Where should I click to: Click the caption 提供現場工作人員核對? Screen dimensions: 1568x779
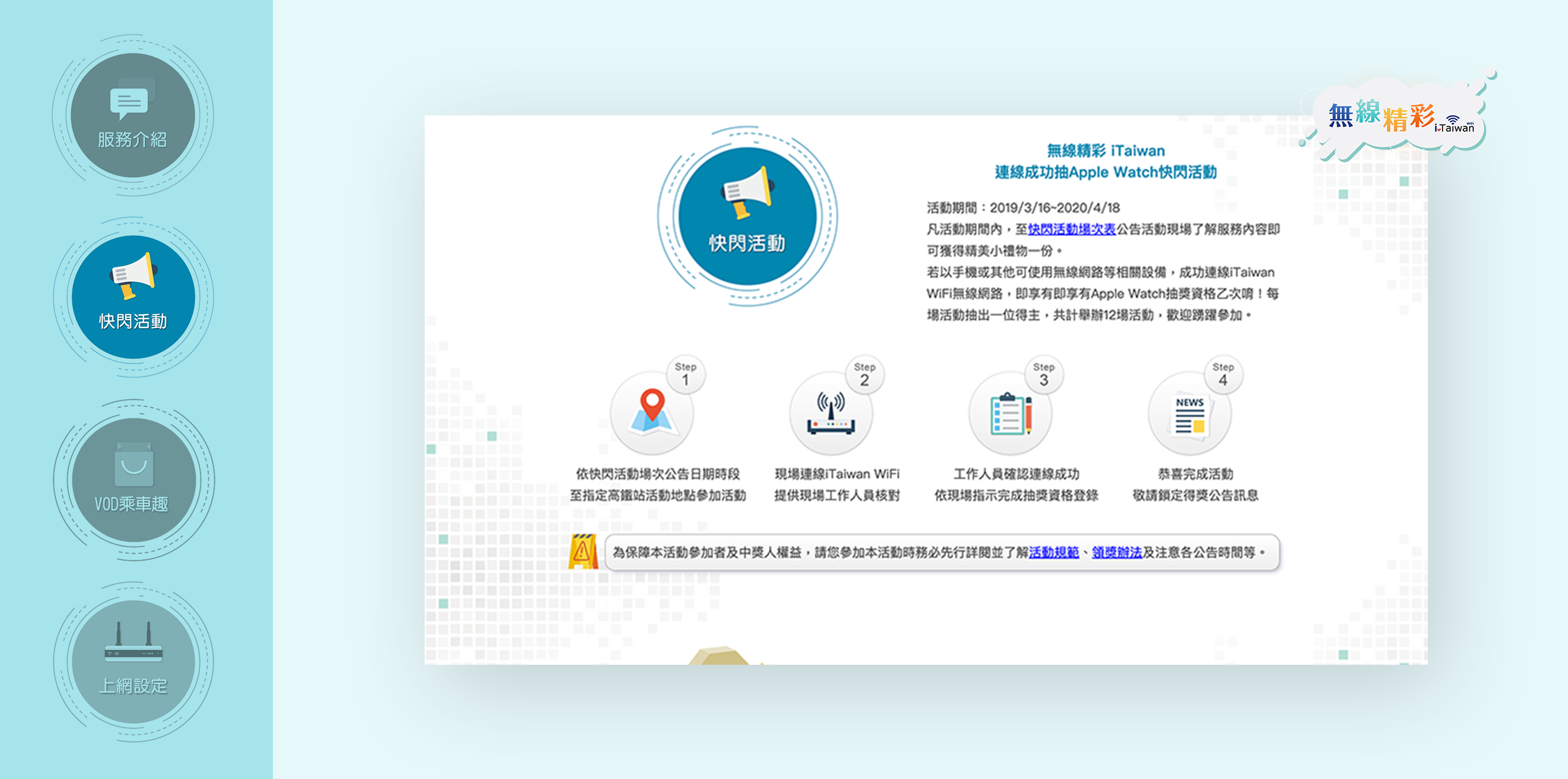point(837,495)
